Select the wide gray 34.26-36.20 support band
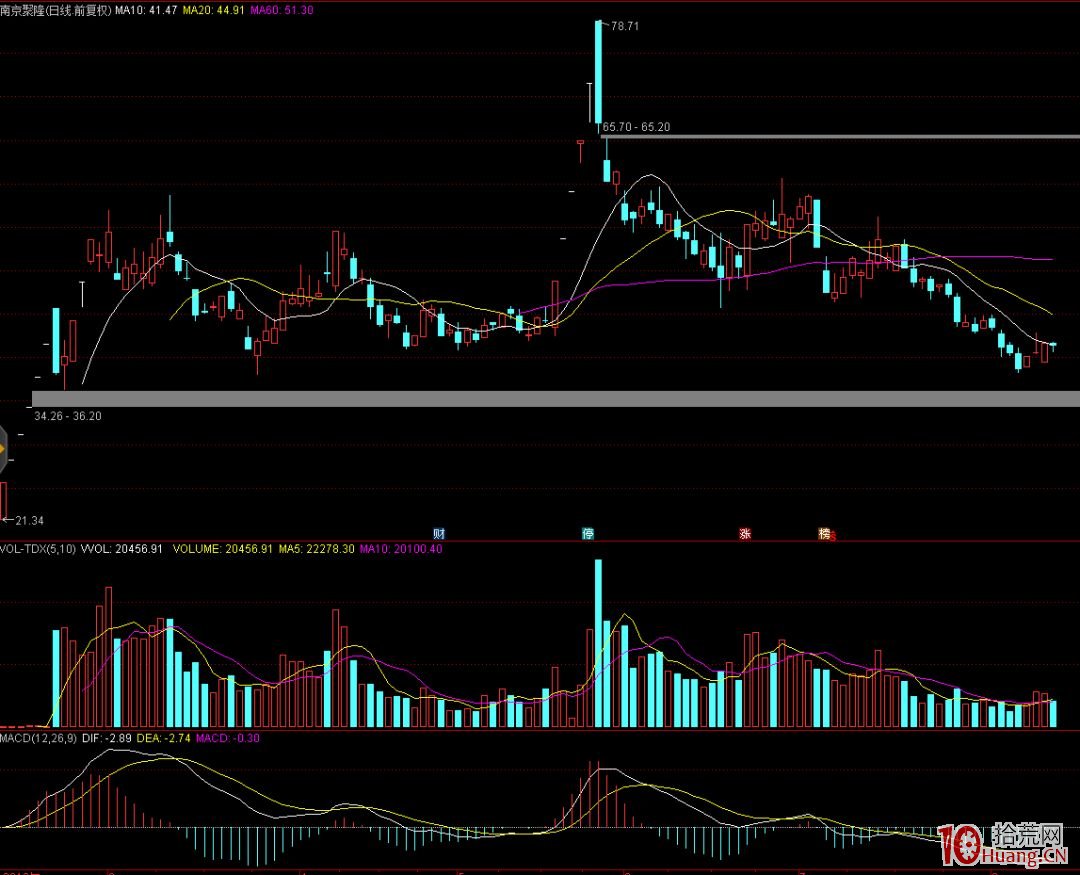Screen dimensions: 1080x875 [x=556, y=398]
